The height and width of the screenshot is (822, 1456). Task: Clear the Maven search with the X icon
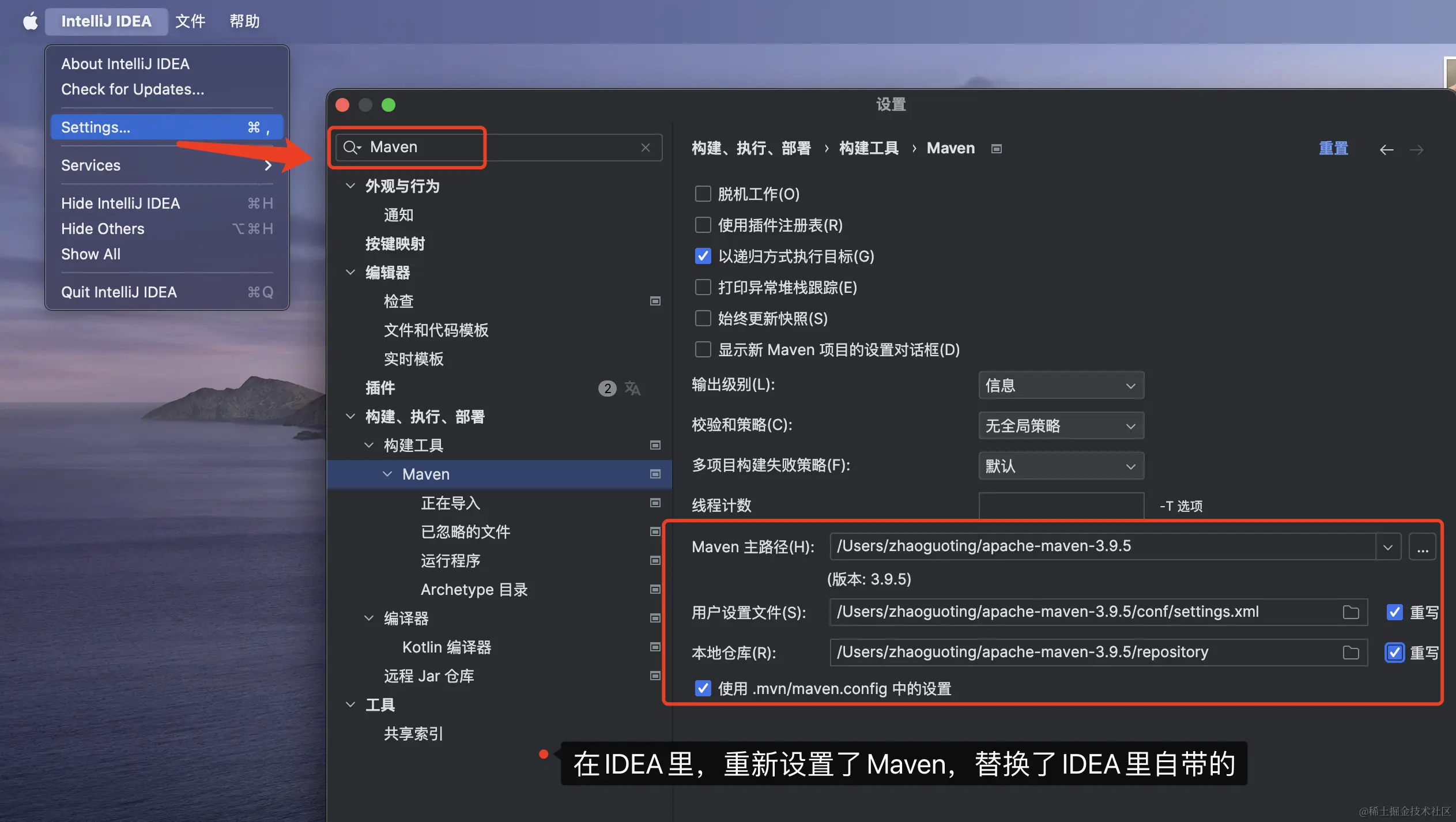(646, 148)
